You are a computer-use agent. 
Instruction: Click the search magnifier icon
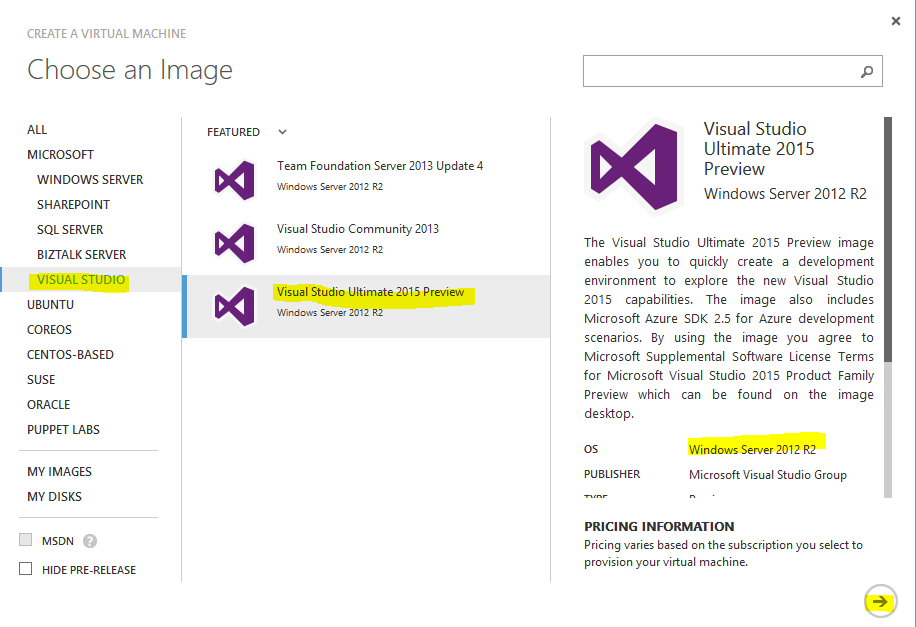867,71
